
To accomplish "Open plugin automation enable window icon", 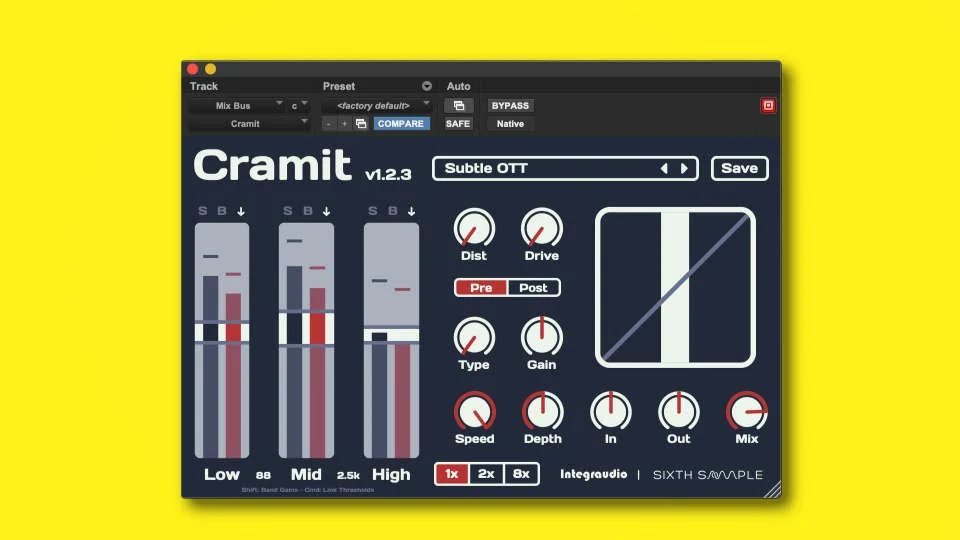I will pyautogui.click(x=459, y=105).
